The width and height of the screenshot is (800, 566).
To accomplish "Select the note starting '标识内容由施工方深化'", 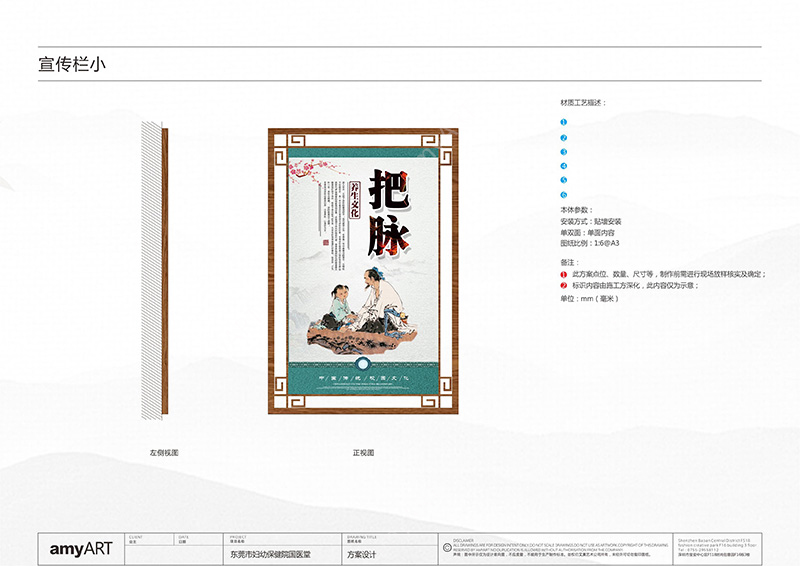I will pyautogui.click(x=635, y=286).
